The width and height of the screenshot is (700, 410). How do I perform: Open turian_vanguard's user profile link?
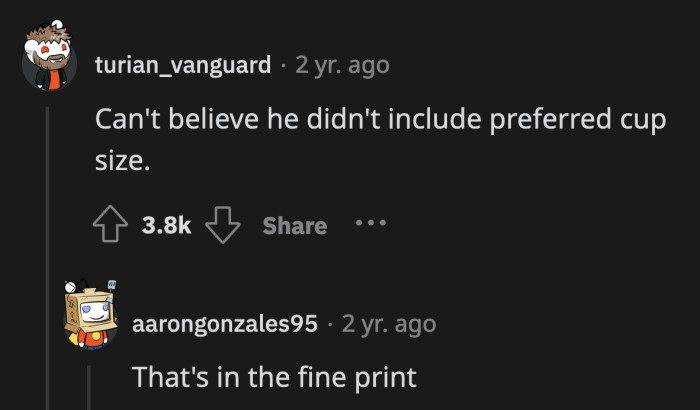click(182, 66)
